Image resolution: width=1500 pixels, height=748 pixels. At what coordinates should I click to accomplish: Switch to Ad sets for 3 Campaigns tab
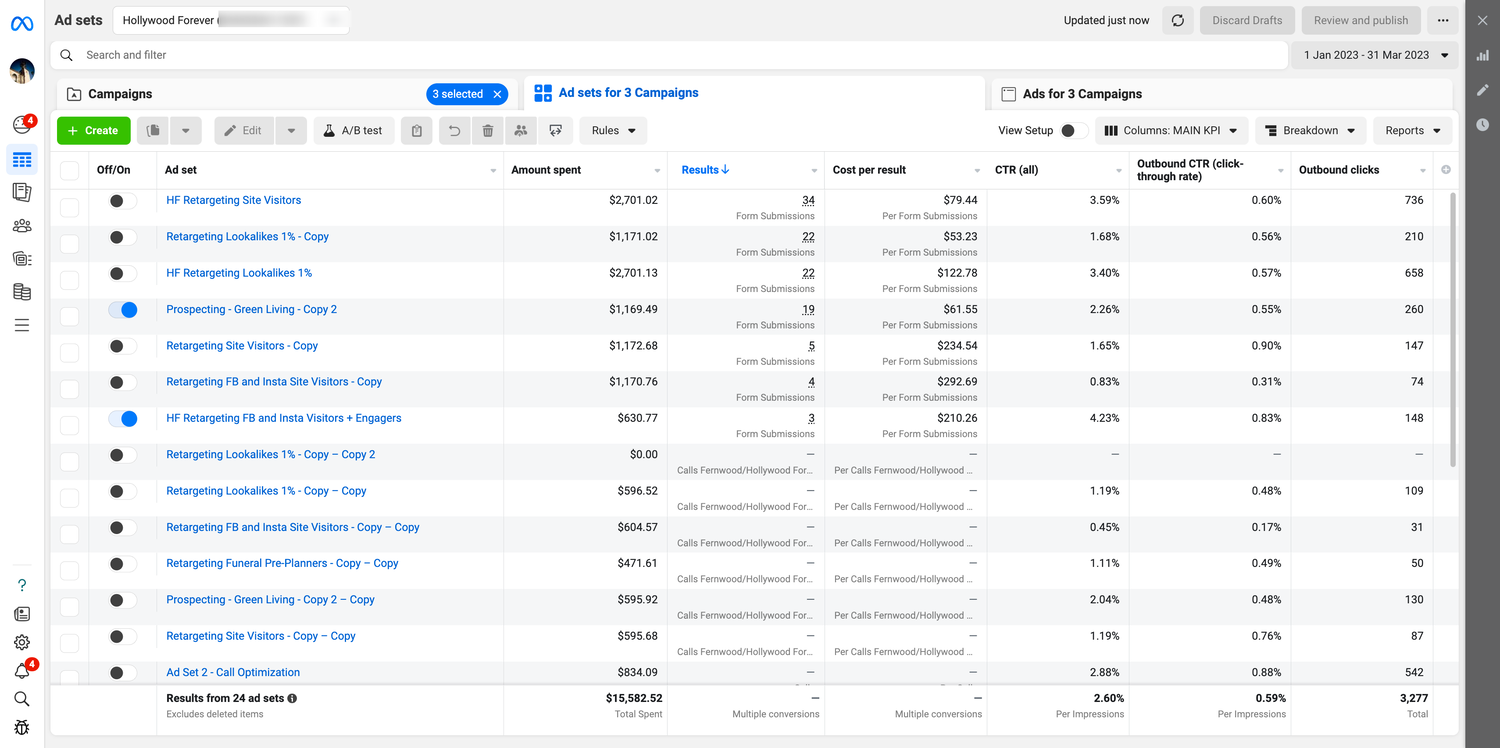coord(754,93)
